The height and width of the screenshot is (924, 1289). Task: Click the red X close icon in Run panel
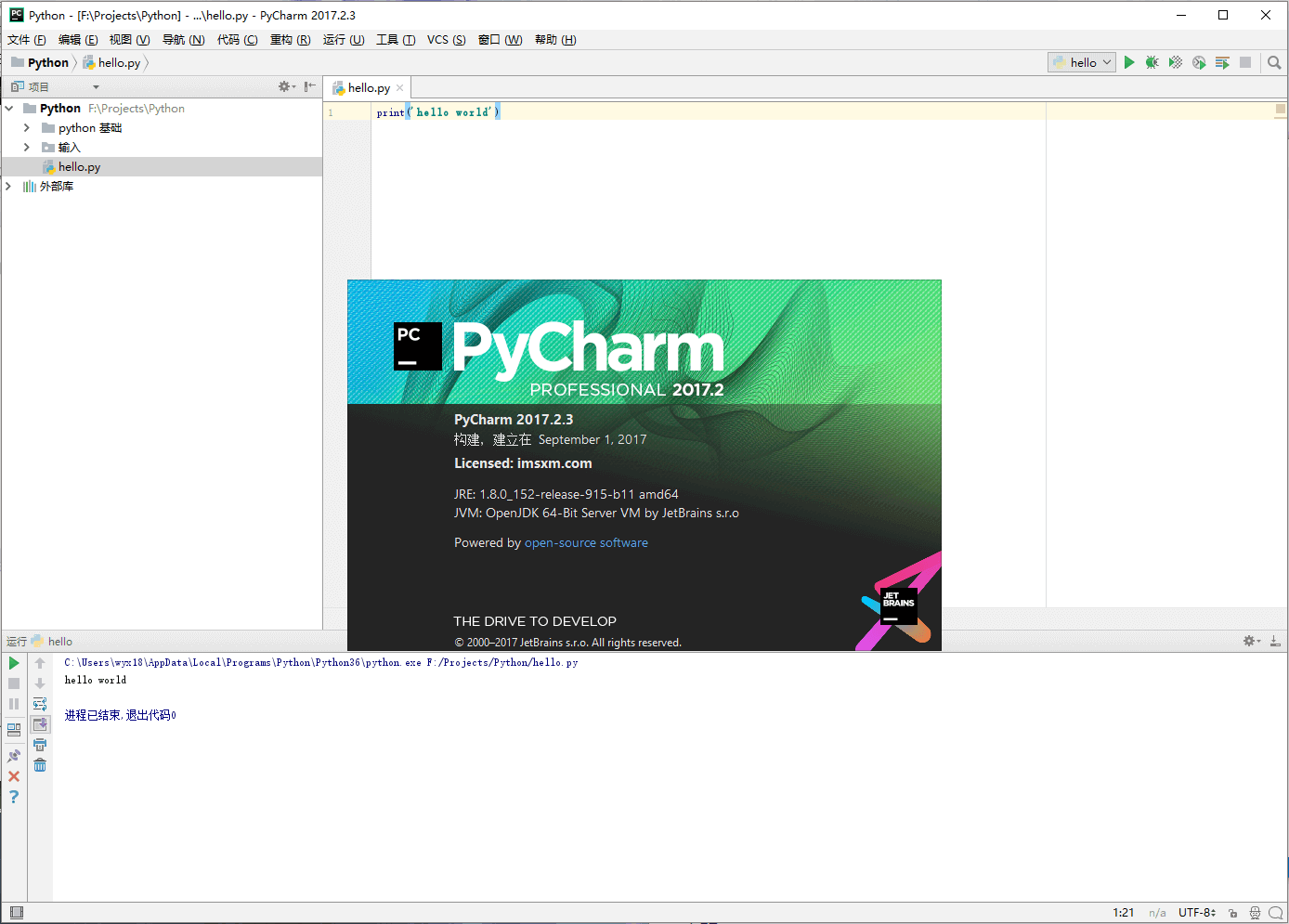tap(14, 776)
